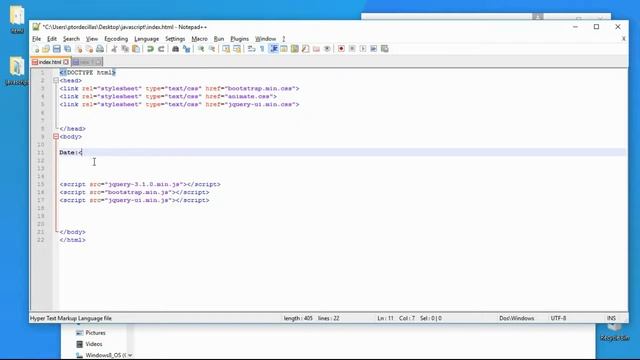Click the Print toolbar icon
Screen dimensions: 640x360
(x=100, y=49)
